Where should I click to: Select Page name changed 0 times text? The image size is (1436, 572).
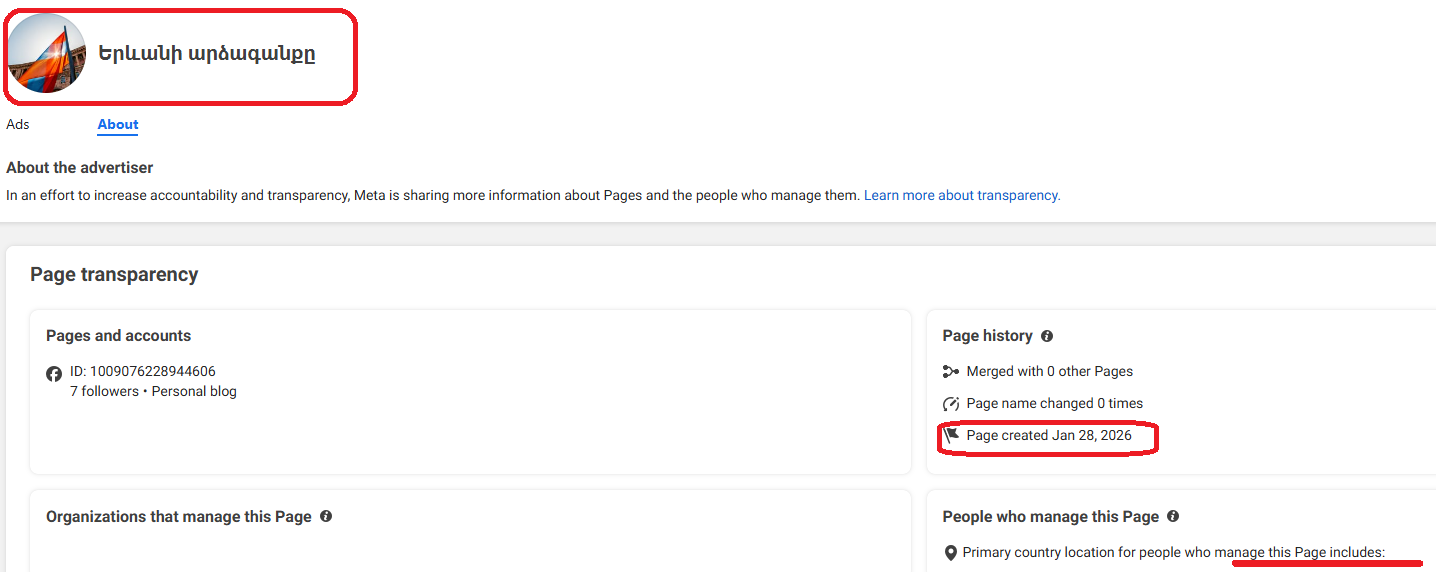pyautogui.click(x=1055, y=403)
